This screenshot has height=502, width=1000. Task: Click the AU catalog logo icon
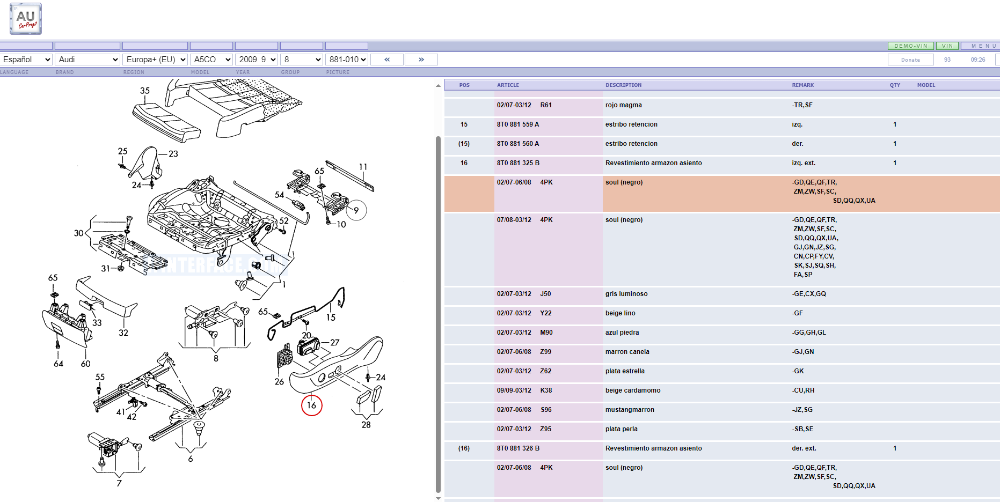point(26,18)
